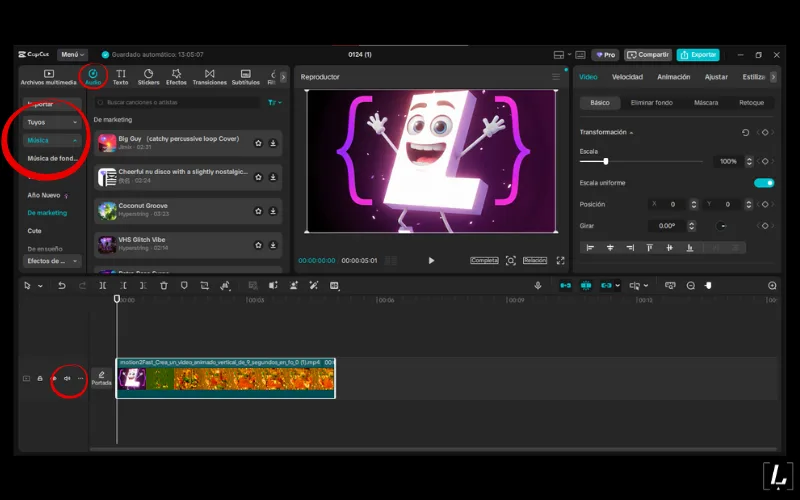Mute the video track audio
The height and width of the screenshot is (500, 800).
(67, 378)
